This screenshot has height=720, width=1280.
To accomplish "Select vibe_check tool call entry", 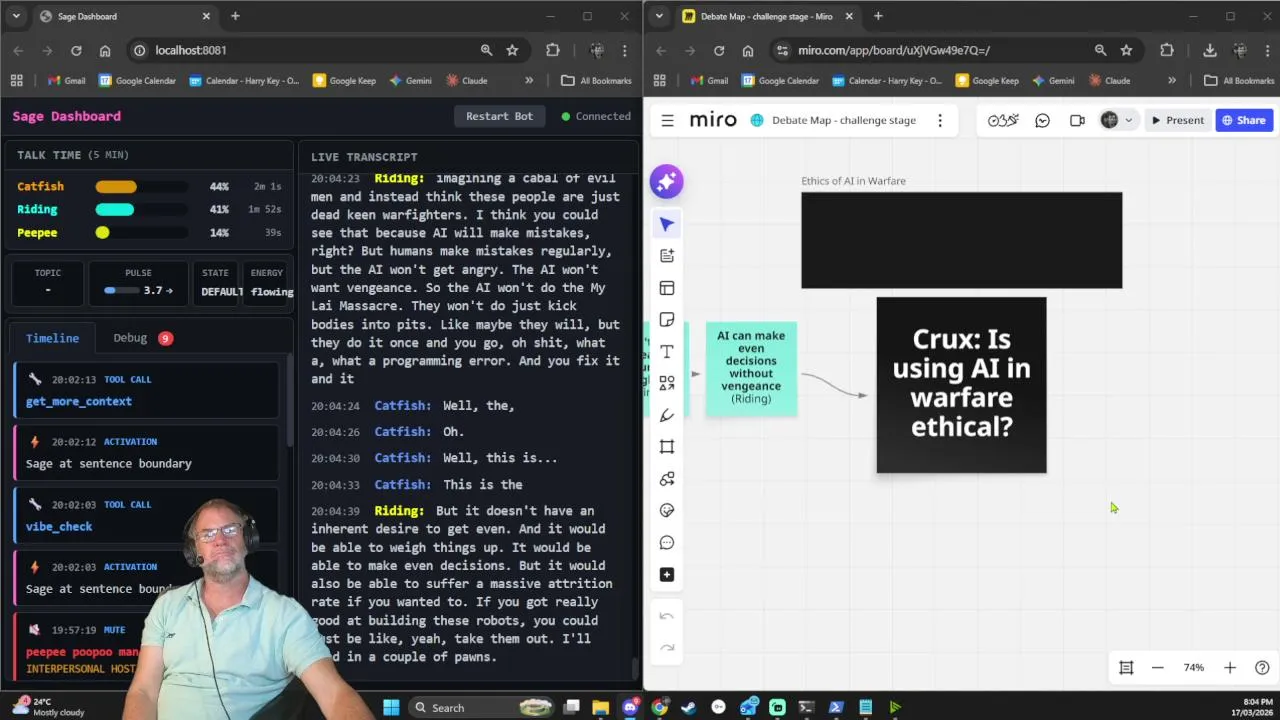I will pyautogui.click(x=146, y=515).
